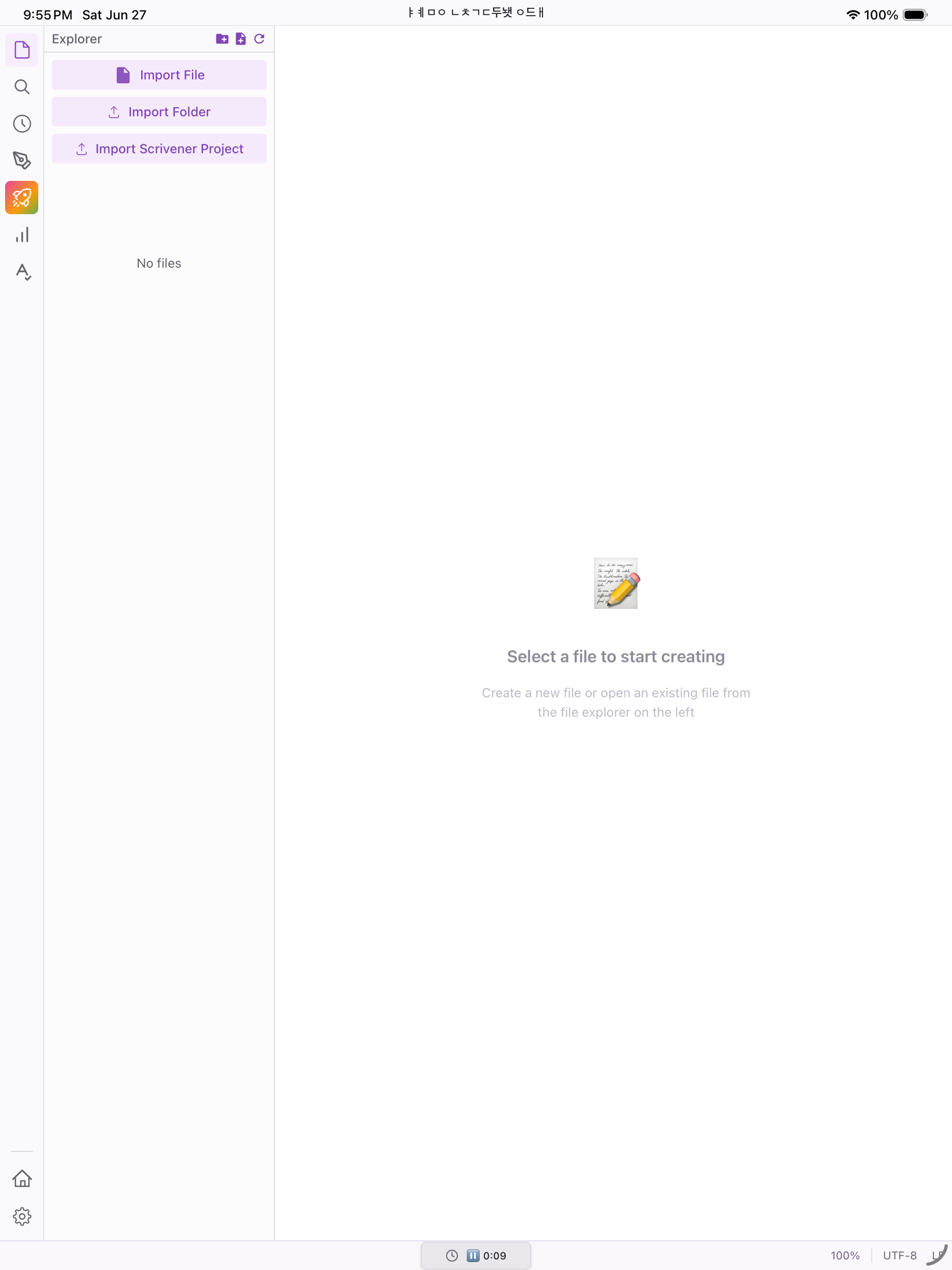
Task: Click the 0:09 timer readout
Action: [x=495, y=1256]
